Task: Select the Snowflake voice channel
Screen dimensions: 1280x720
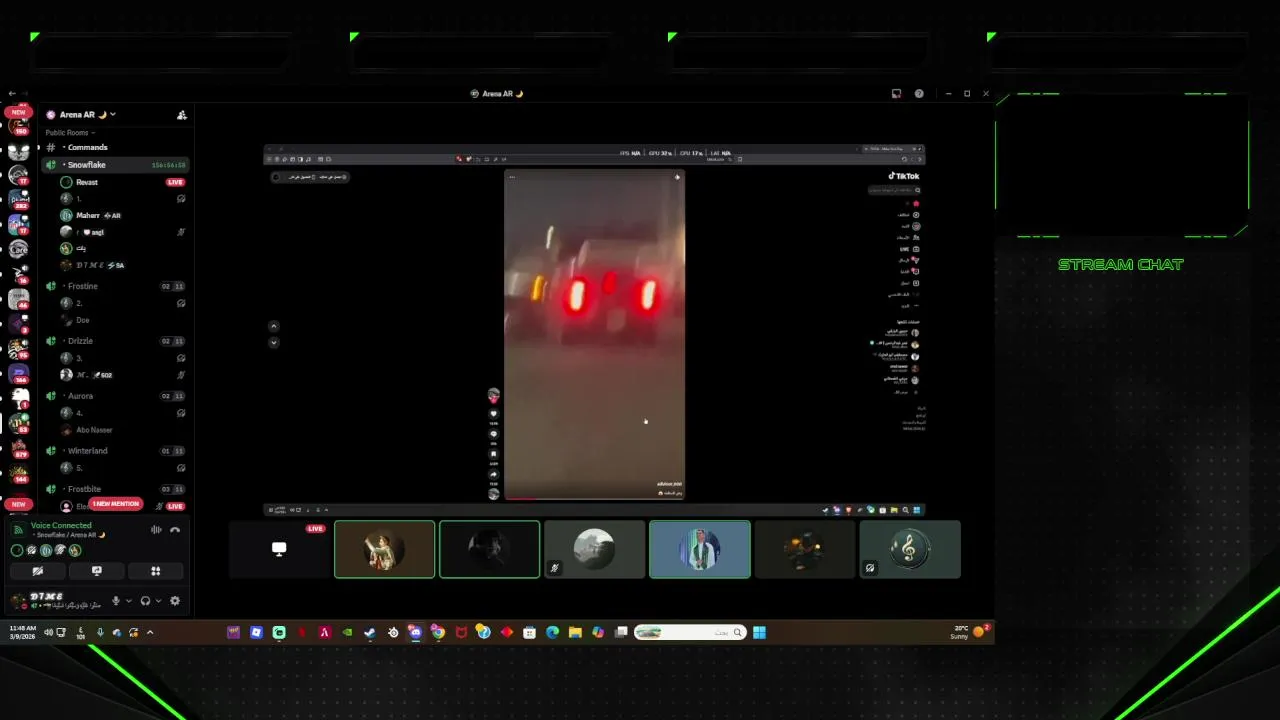Action: coord(115,165)
